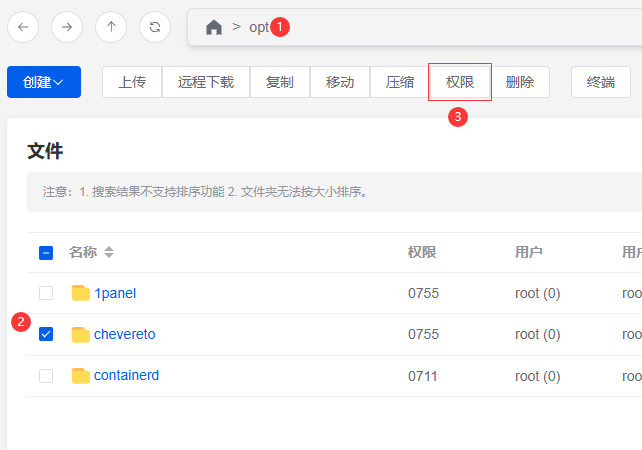Select the opt path segment
The image size is (642, 450).
(x=259, y=27)
